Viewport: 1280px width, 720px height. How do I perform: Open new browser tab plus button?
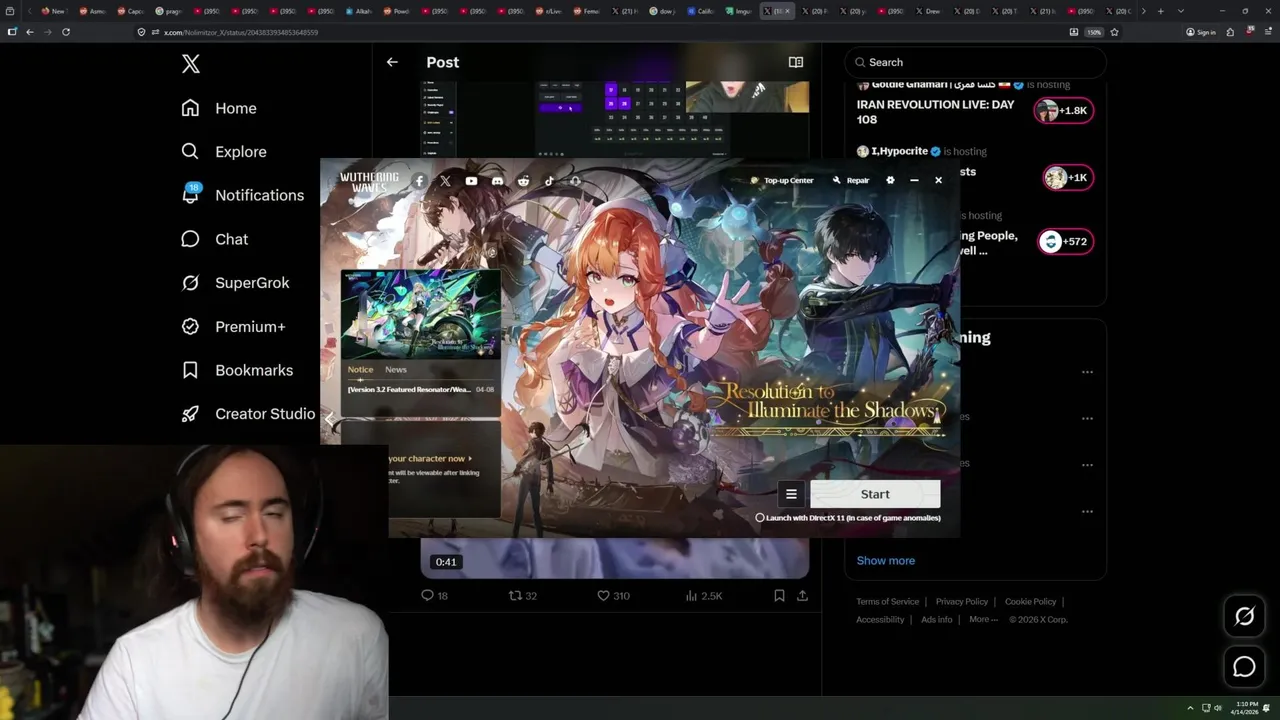click(1160, 11)
